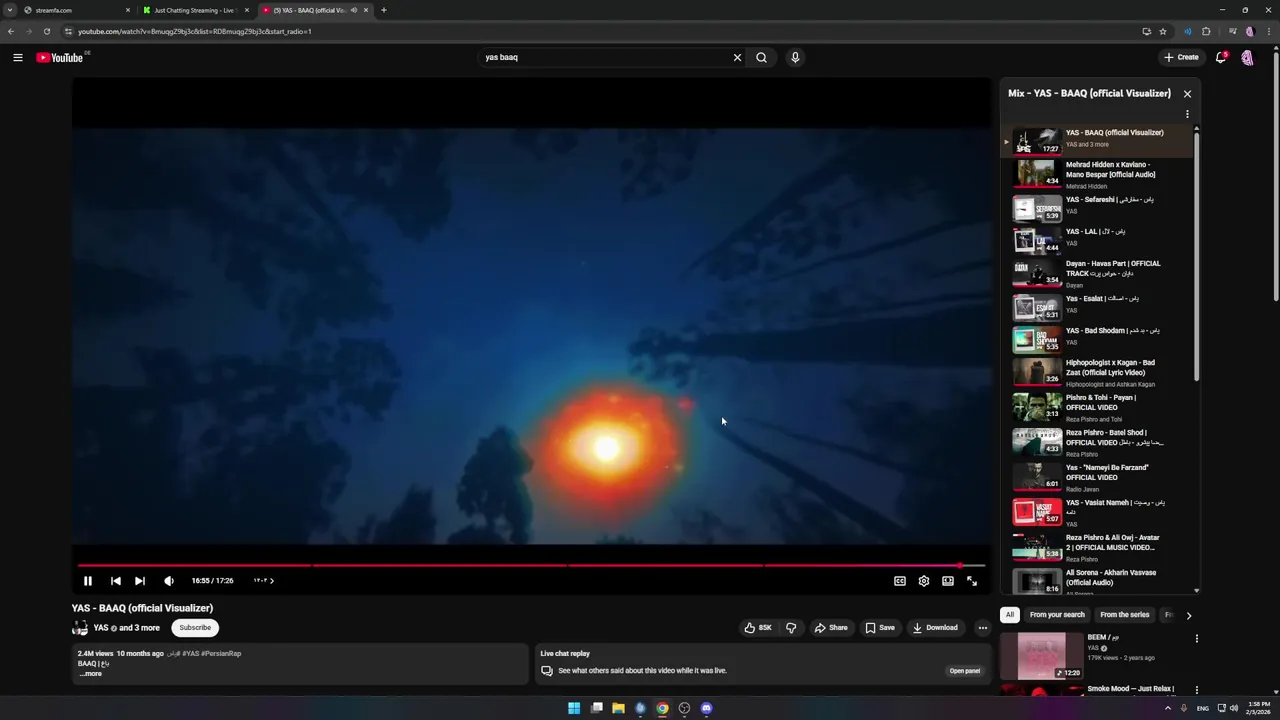
Task: Share the video
Action: click(x=831, y=628)
